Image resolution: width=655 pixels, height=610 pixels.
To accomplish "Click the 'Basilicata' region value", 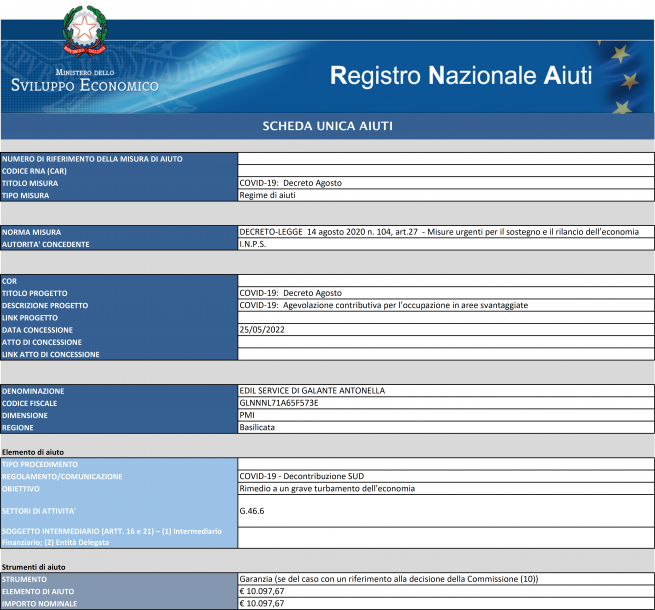I will click(257, 427).
